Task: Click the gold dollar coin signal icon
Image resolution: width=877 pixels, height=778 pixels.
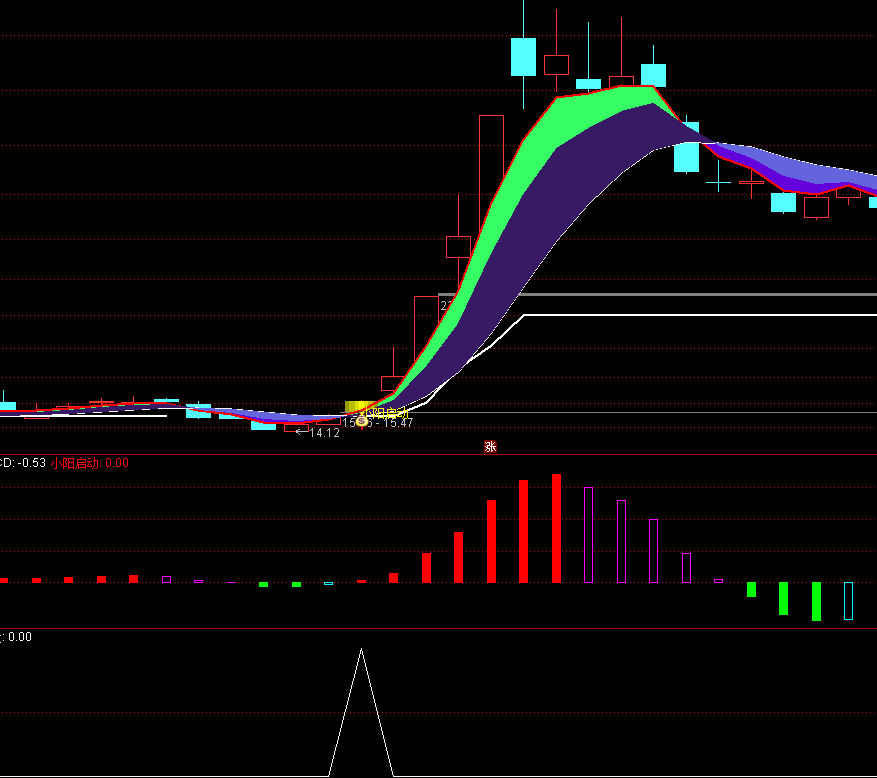Action: (362, 422)
